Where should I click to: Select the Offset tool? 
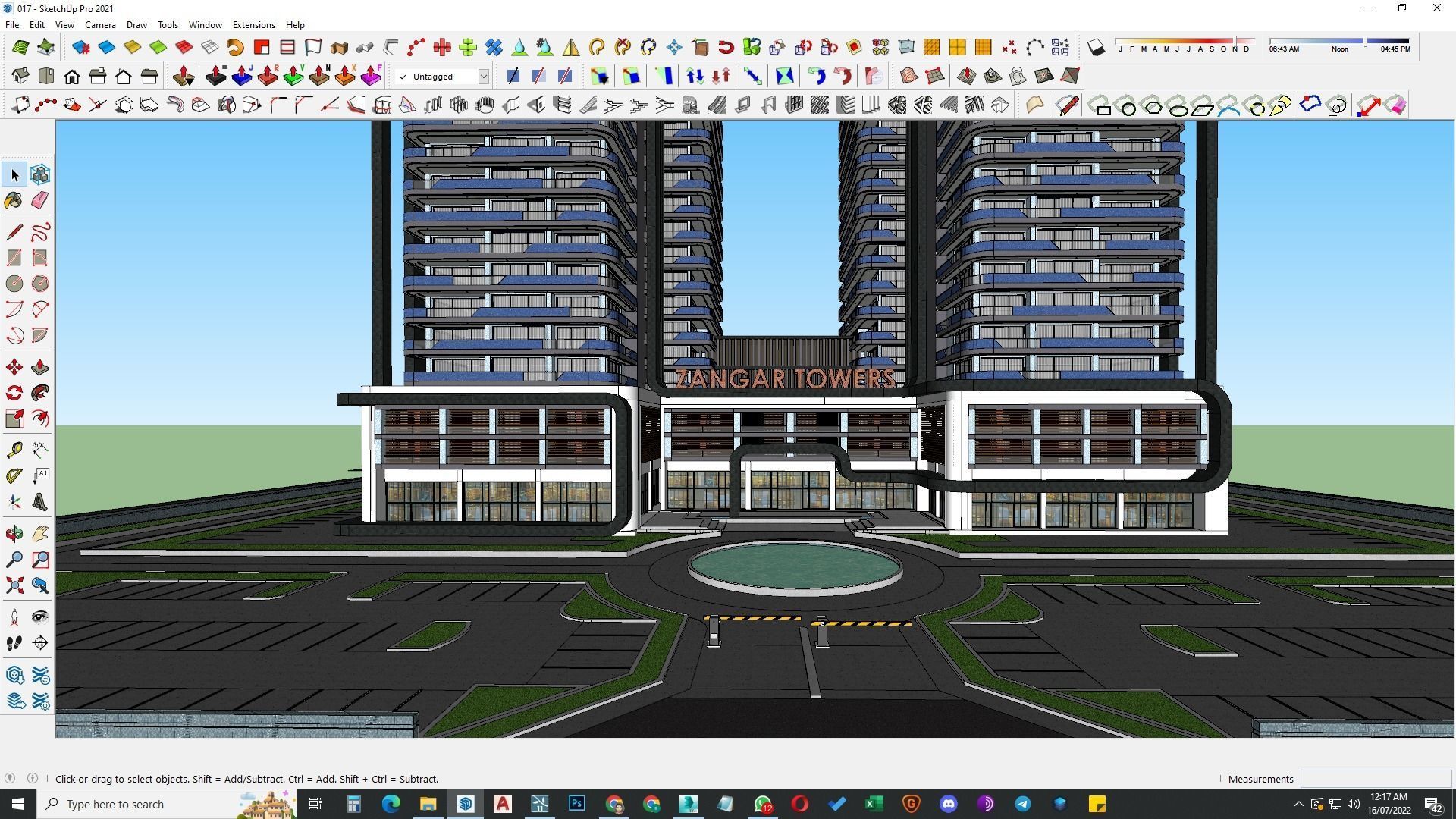pyautogui.click(x=40, y=419)
